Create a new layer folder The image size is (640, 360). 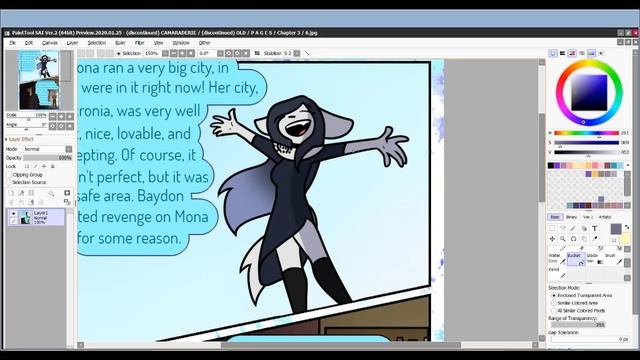[x=31, y=193]
